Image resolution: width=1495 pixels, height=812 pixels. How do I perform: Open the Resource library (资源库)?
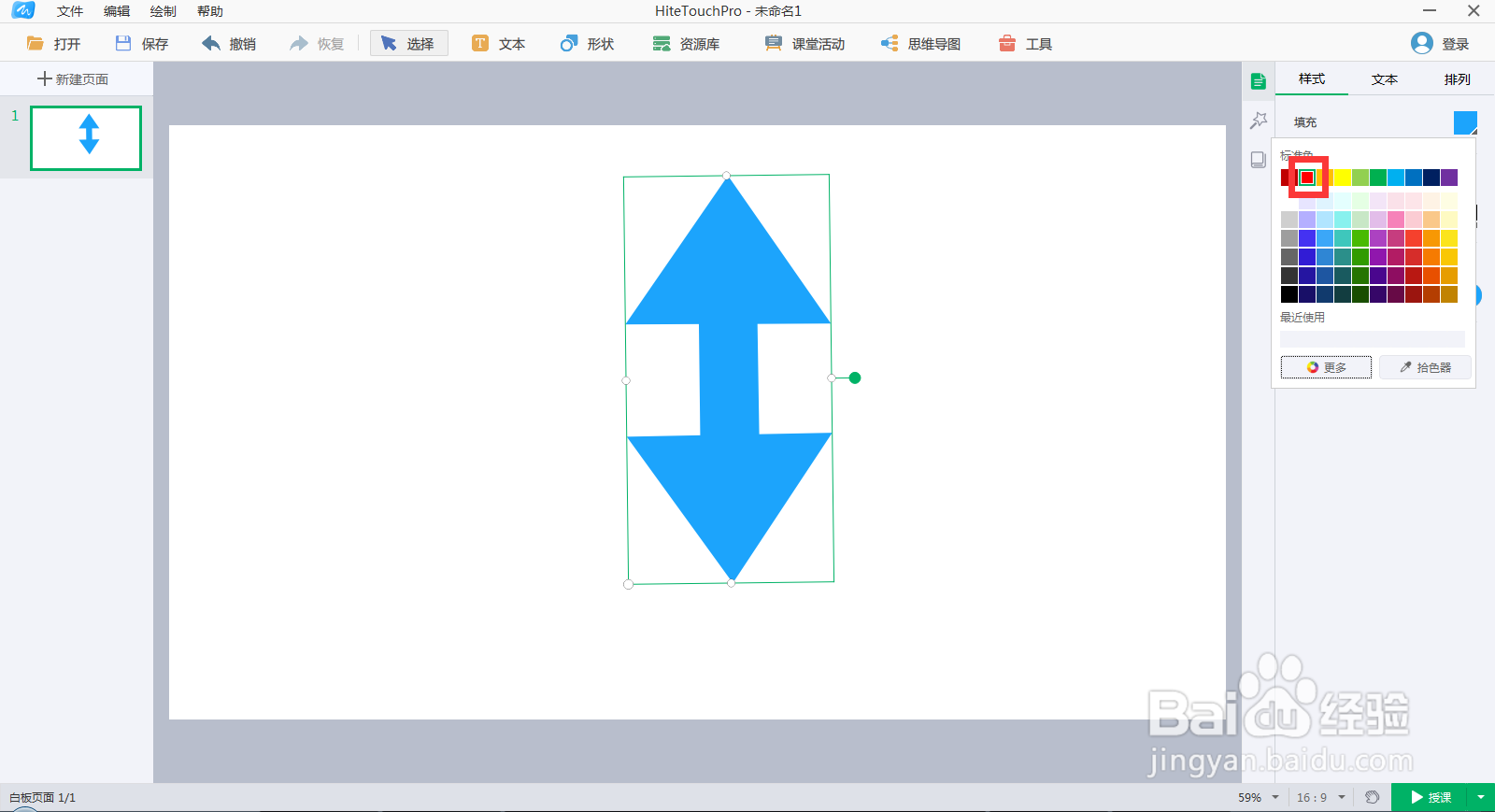click(x=687, y=44)
